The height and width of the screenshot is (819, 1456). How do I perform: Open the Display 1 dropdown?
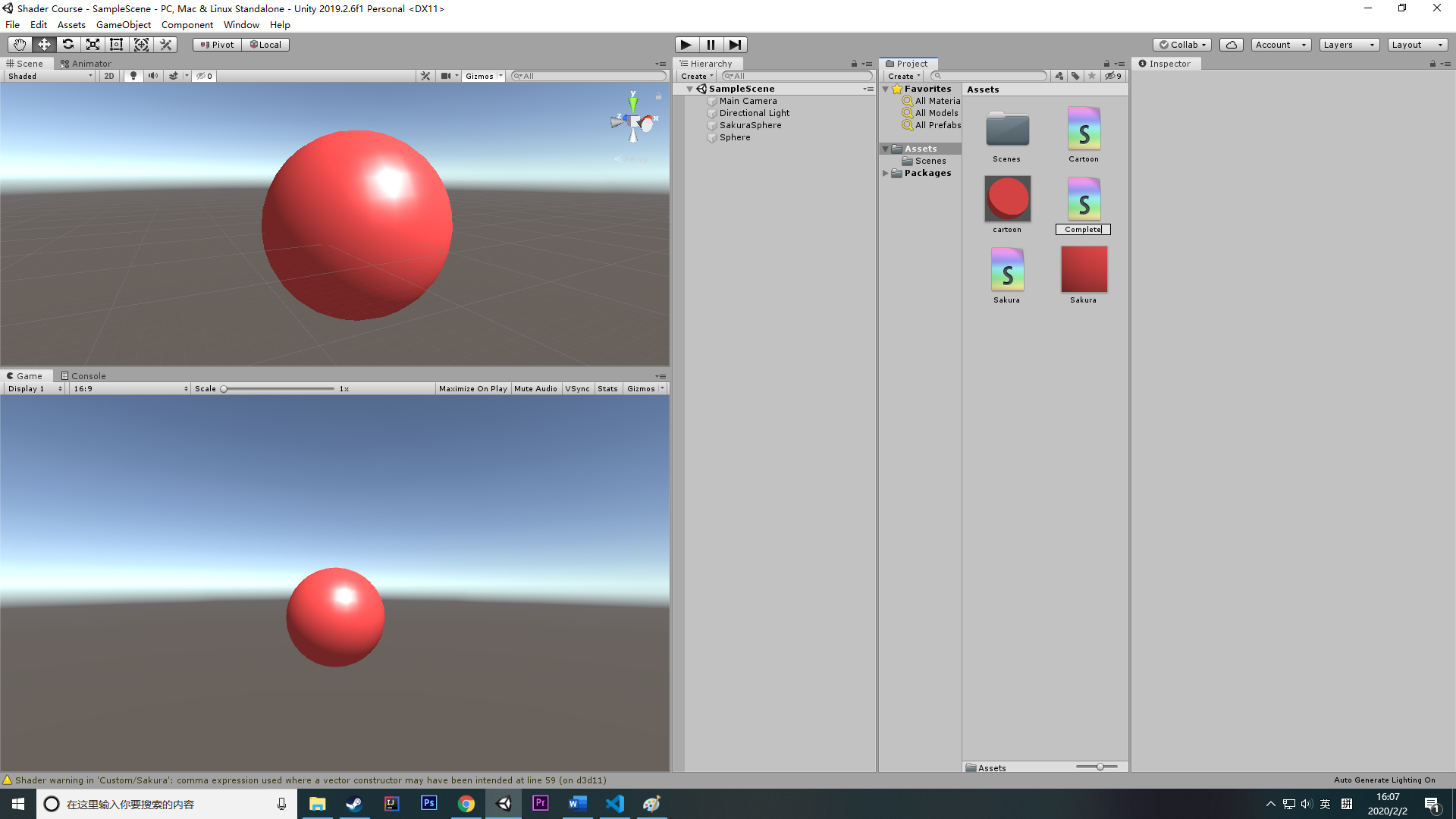[x=35, y=388]
